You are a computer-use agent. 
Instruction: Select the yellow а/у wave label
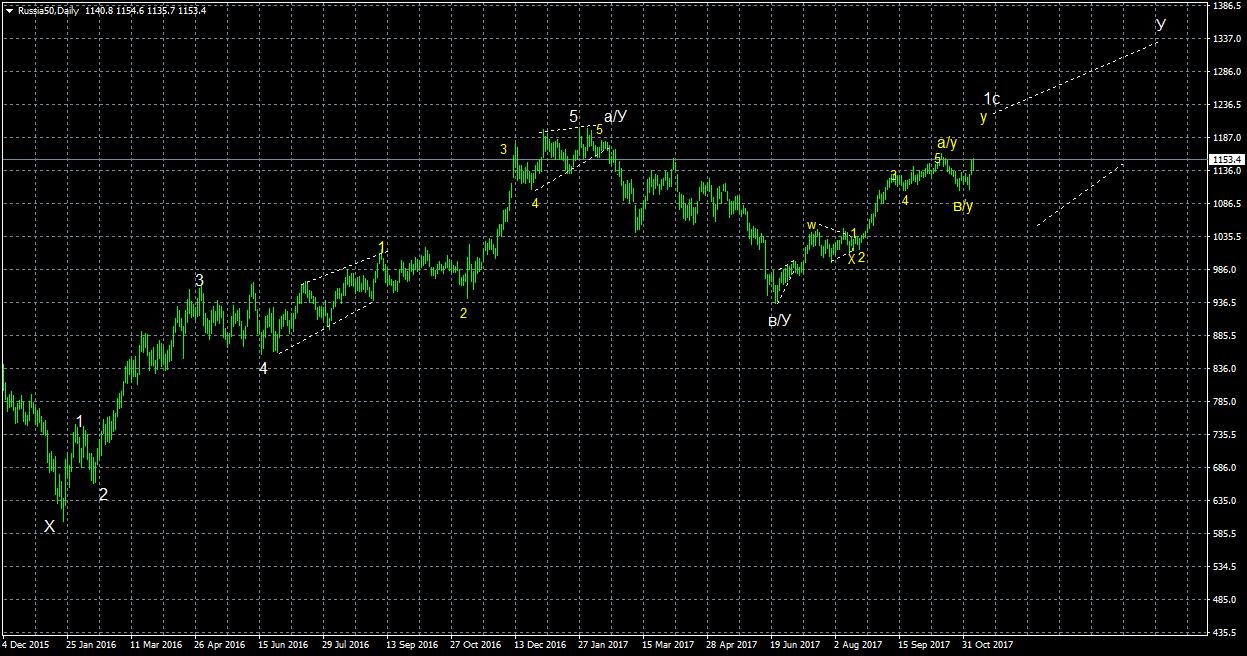[947, 143]
